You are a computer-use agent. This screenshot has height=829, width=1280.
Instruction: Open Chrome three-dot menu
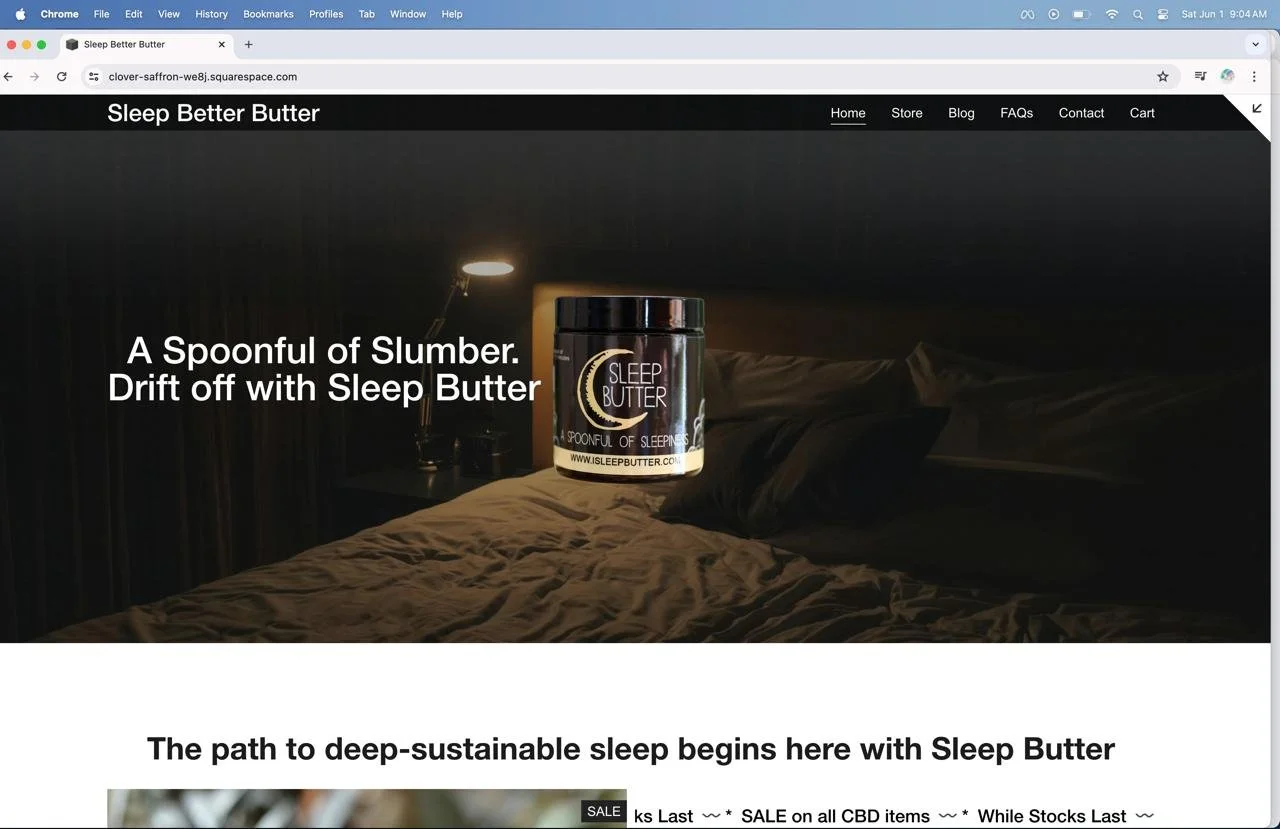[1254, 76]
